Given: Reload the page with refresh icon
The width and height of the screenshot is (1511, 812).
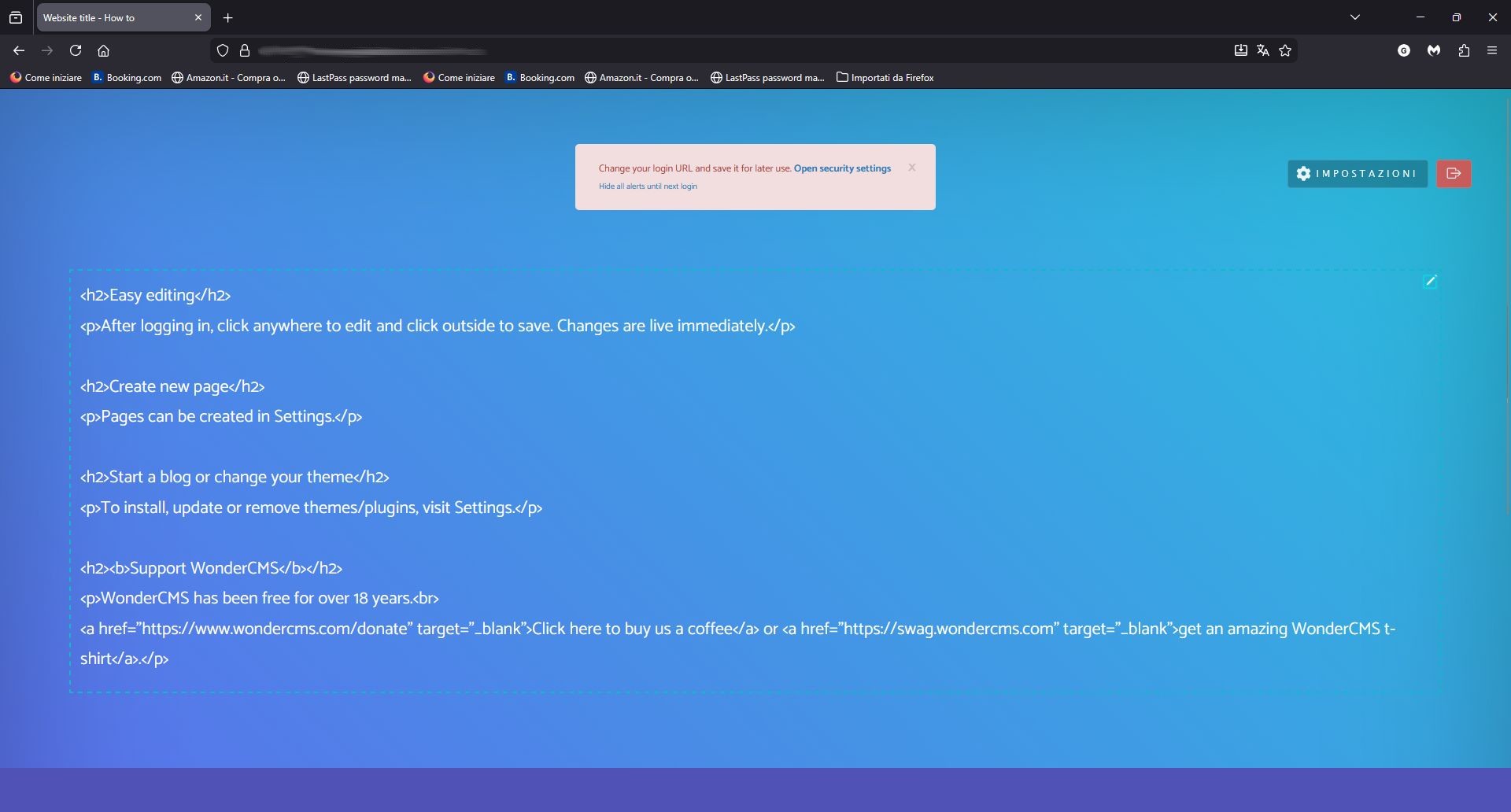Looking at the screenshot, I should pos(76,50).
